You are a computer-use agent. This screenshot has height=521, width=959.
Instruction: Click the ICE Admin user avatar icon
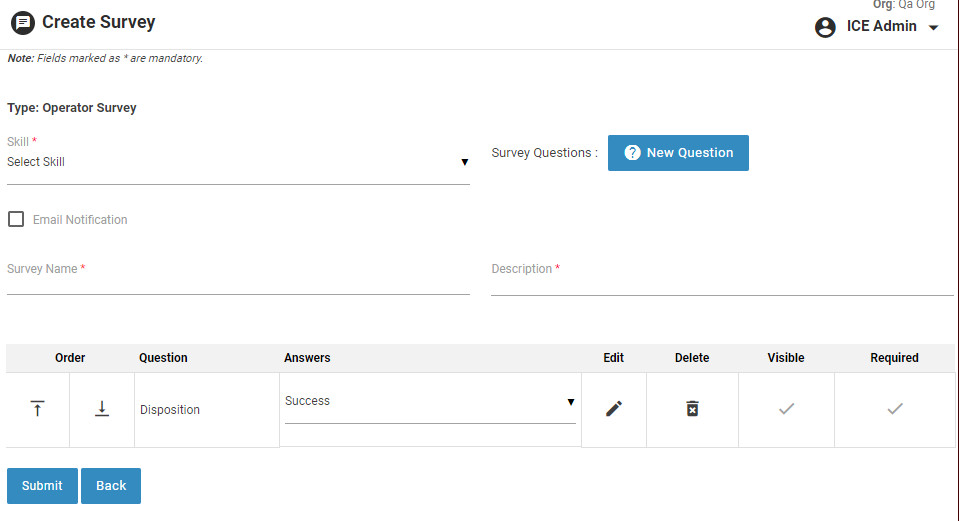coord(825,27)
